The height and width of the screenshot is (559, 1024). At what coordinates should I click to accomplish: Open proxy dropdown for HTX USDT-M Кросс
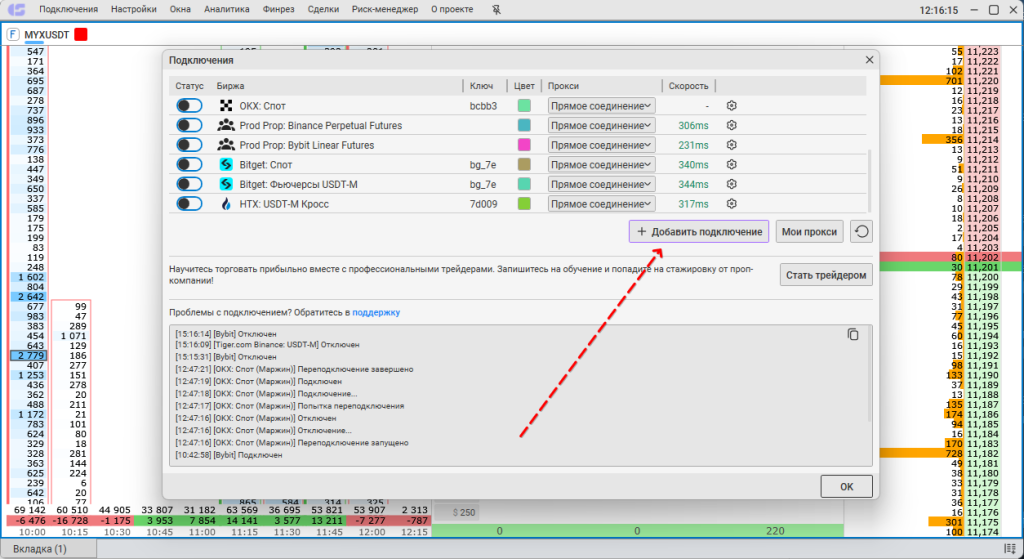click(x=601, y=204)
